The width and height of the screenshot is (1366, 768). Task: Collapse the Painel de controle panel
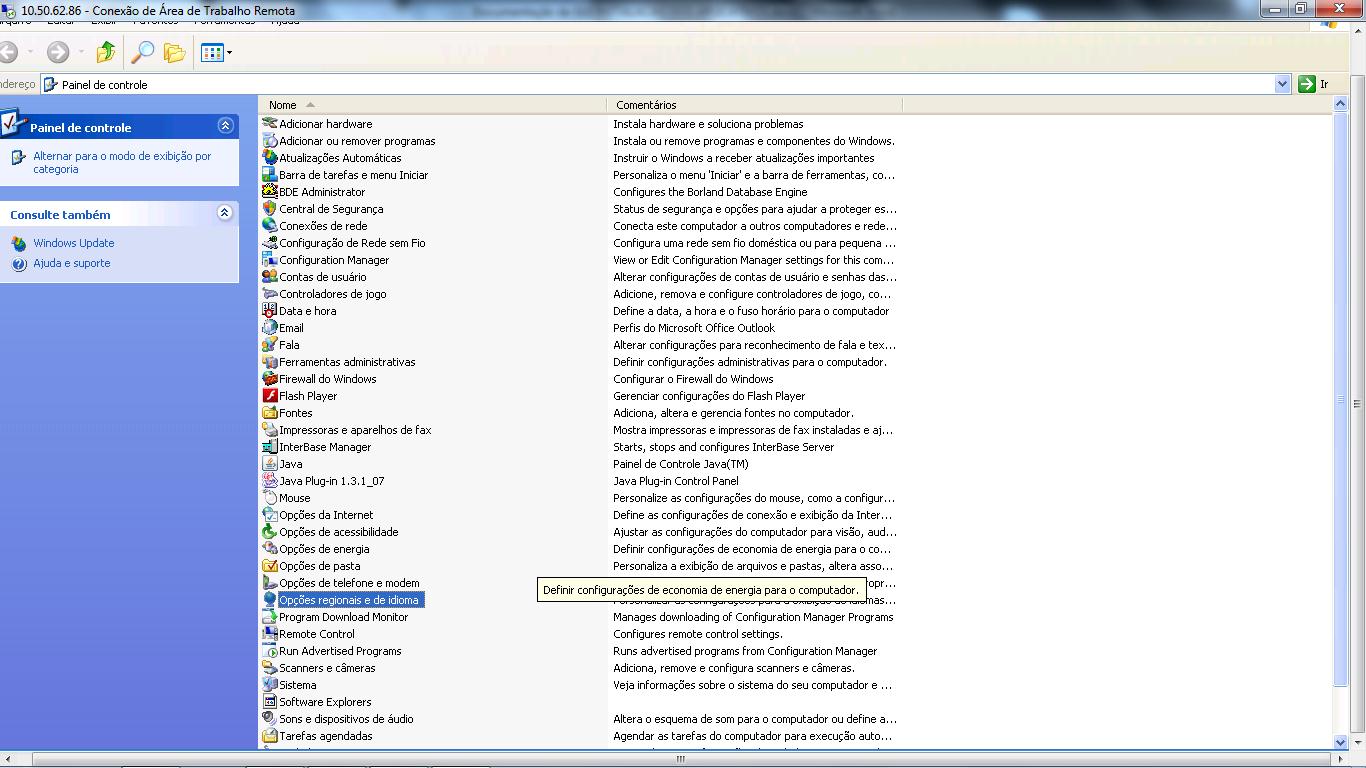click(x=225, y=126)
